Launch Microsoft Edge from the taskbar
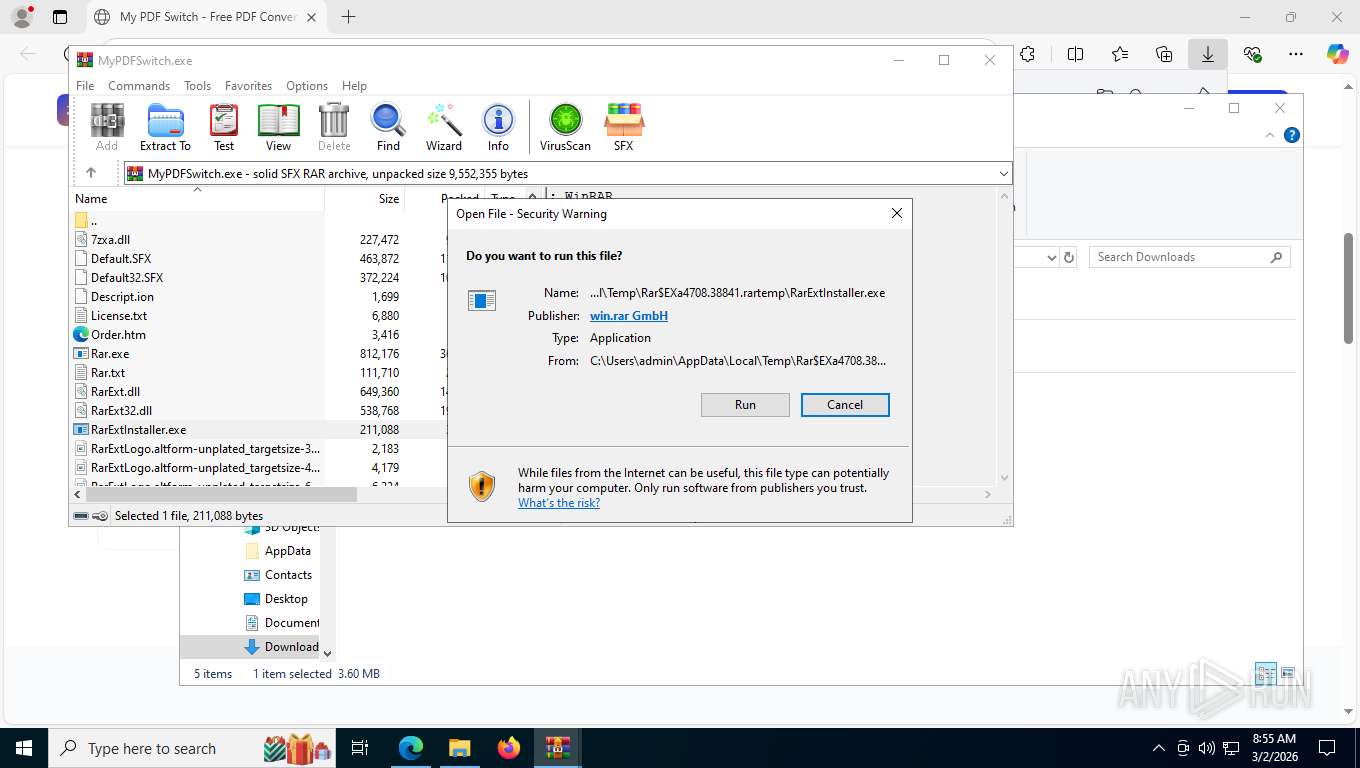Viewport: 1360px width, 768px height. point(410,748)
